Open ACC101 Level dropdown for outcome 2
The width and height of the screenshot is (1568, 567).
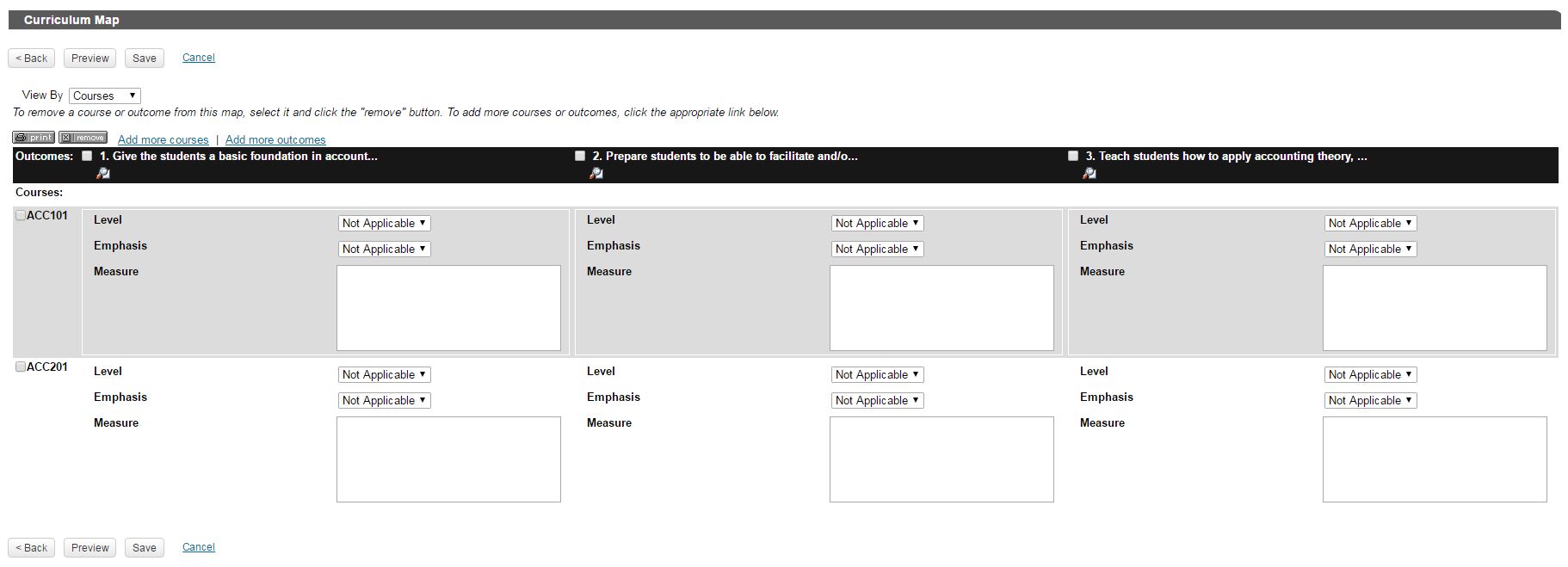click(878, 223)
